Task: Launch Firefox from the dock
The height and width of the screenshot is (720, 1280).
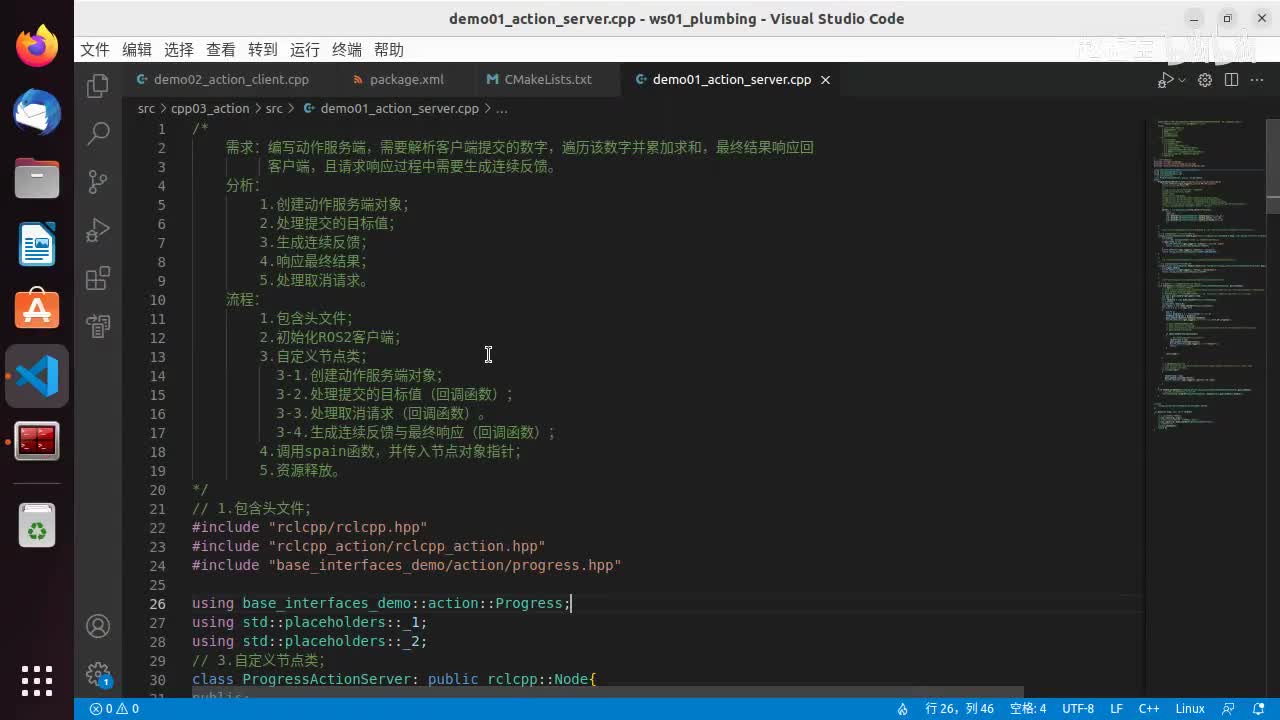Action: click(37, 46)
